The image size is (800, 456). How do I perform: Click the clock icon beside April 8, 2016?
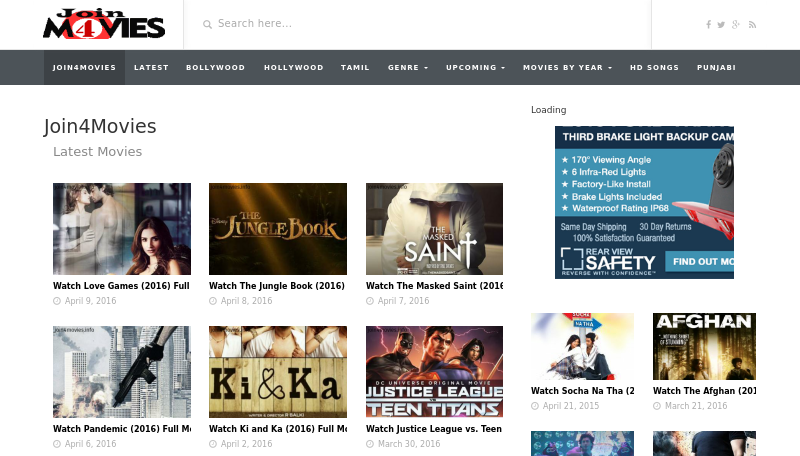pyautogui.click(x=213, y=301)
